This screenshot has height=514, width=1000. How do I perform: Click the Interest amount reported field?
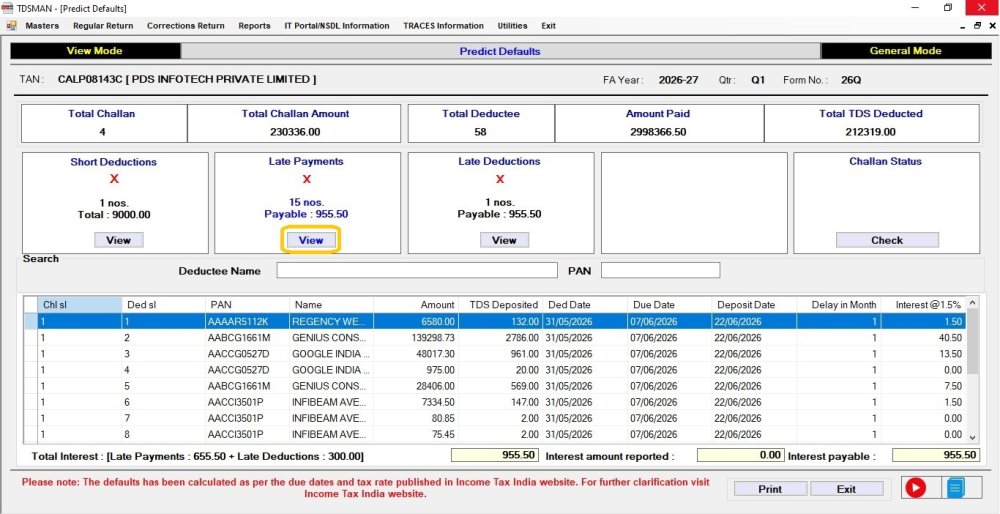pyautogui.click(x=740, y=455)
